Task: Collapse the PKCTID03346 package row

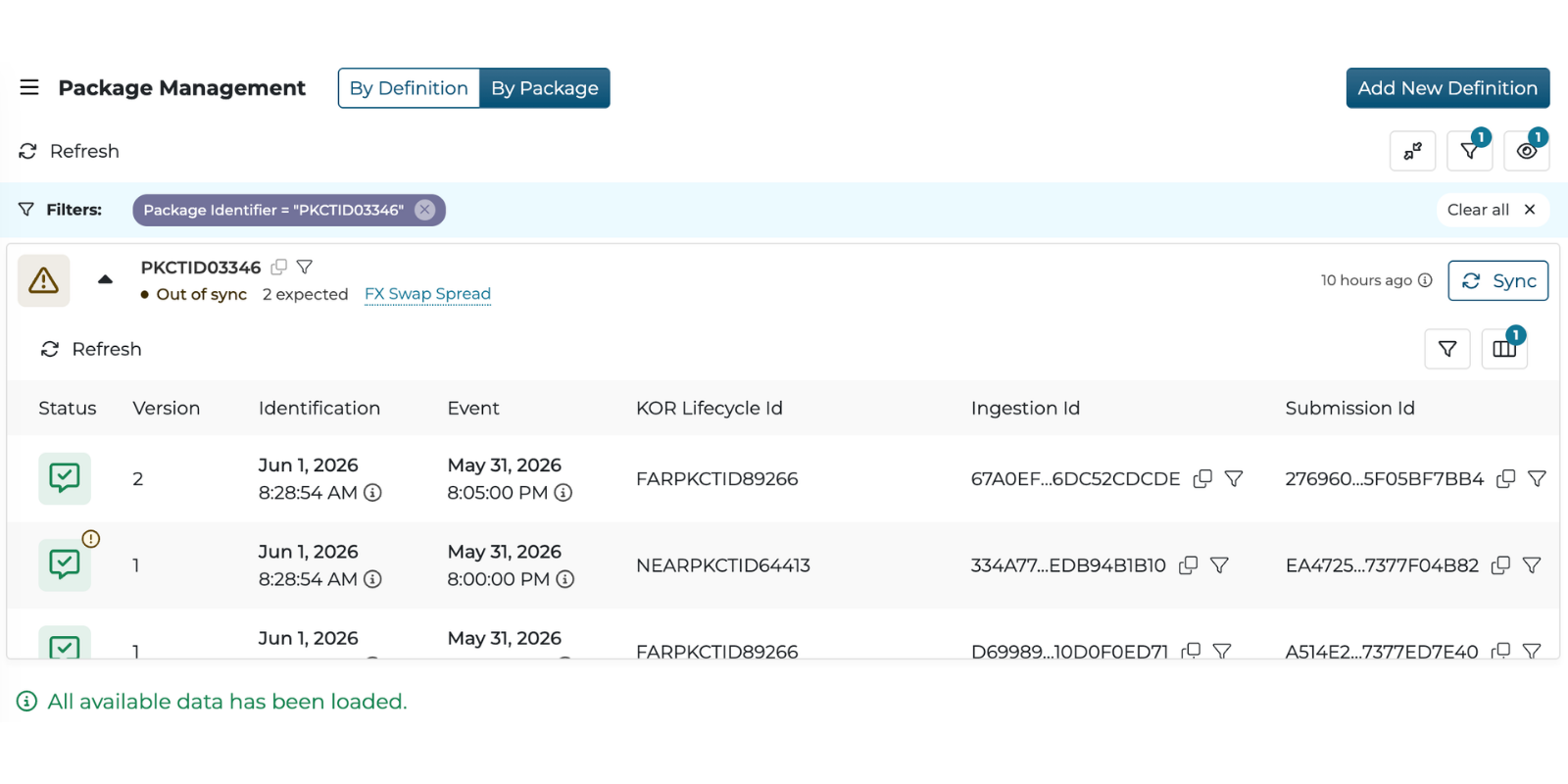Action: click(105, 280)
